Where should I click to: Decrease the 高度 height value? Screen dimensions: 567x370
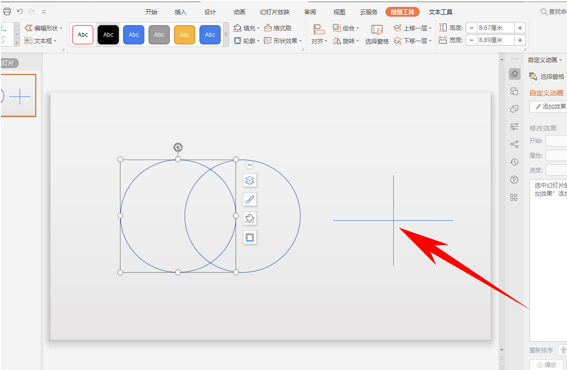(472, 28)
